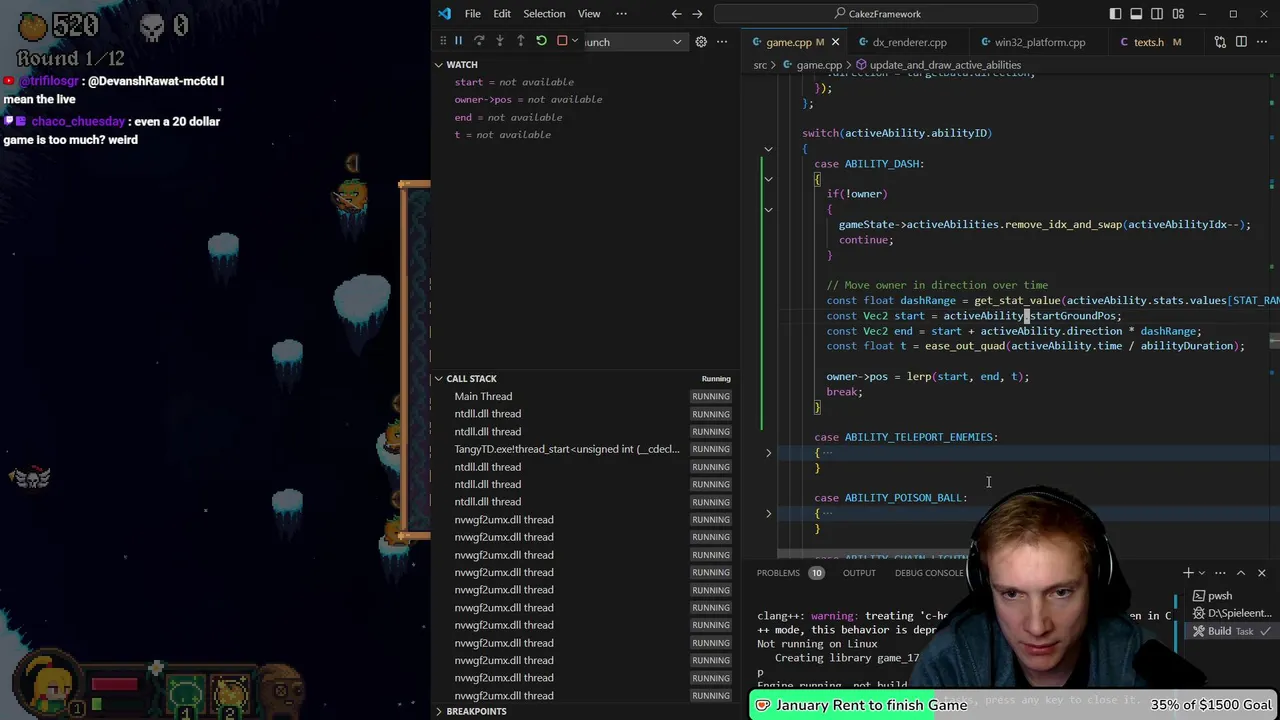The height and width of the screenshot is (720, 1280).
Task: Click the src breadcrumb segment
Action: click(x=760, y=65)
